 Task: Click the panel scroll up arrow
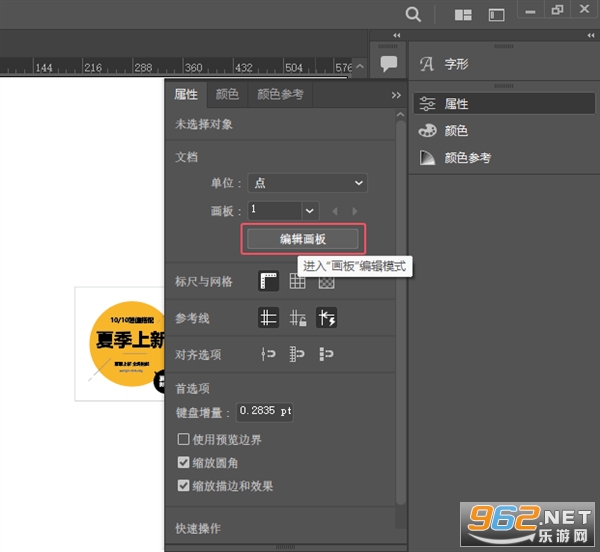tap(400, 114)
